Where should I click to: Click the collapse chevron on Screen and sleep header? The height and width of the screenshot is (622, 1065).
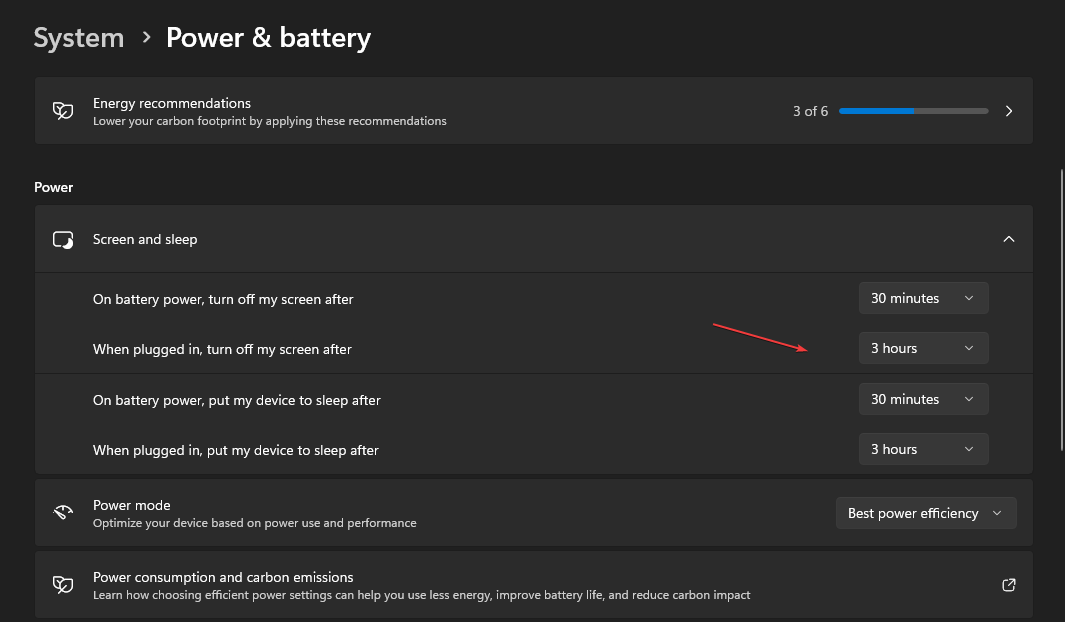1008,239
